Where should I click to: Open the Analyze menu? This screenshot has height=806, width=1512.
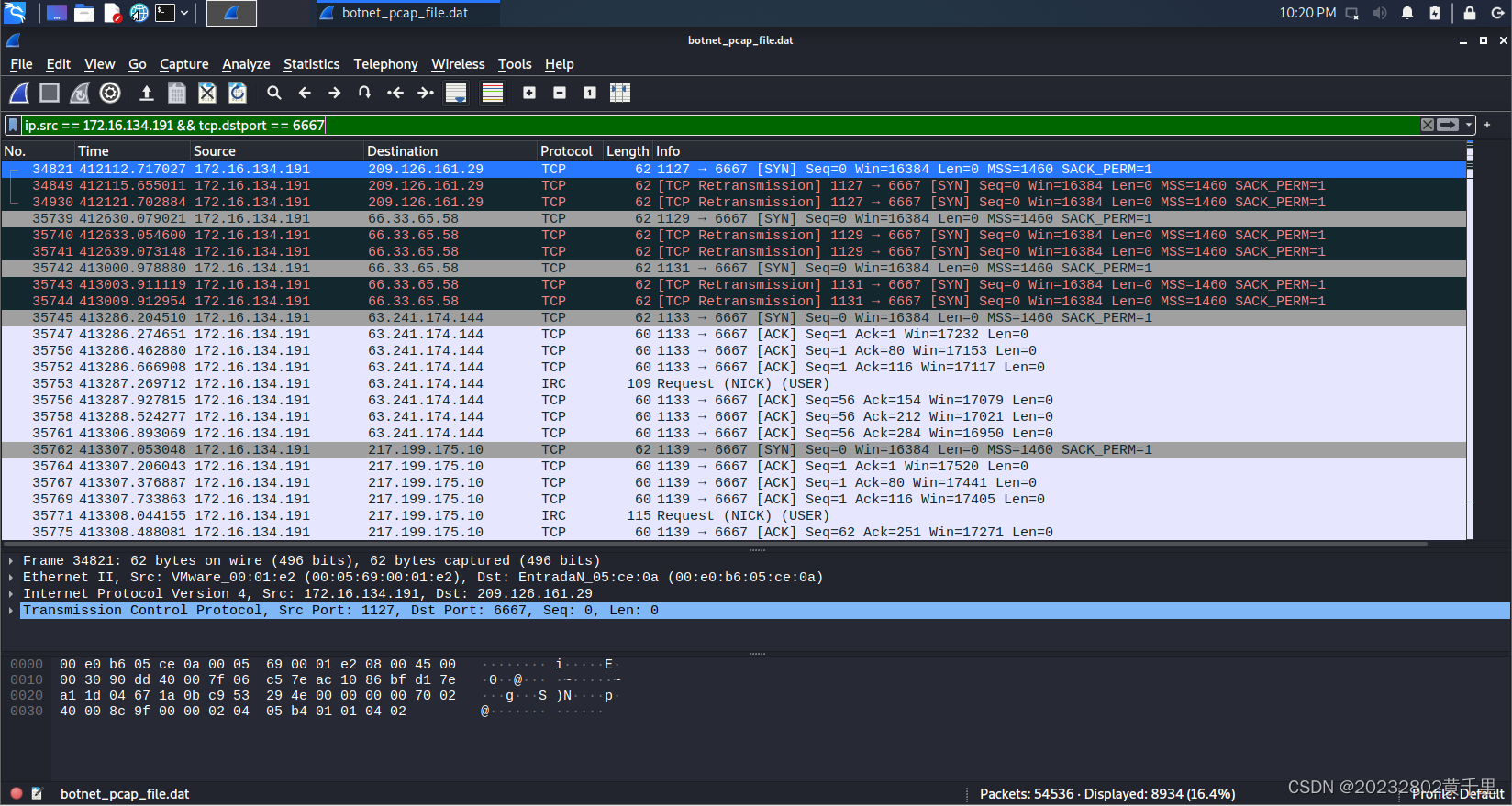(246, 64)
